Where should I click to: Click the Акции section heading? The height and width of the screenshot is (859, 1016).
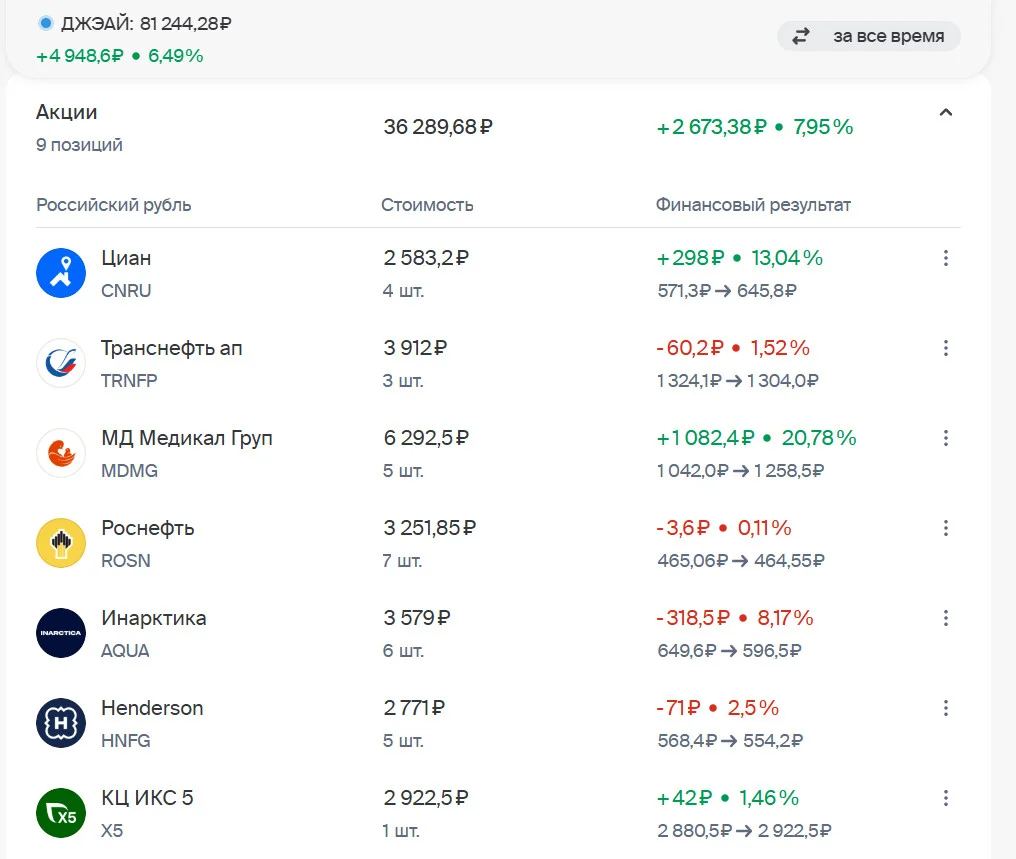click(x=67, y=112)
